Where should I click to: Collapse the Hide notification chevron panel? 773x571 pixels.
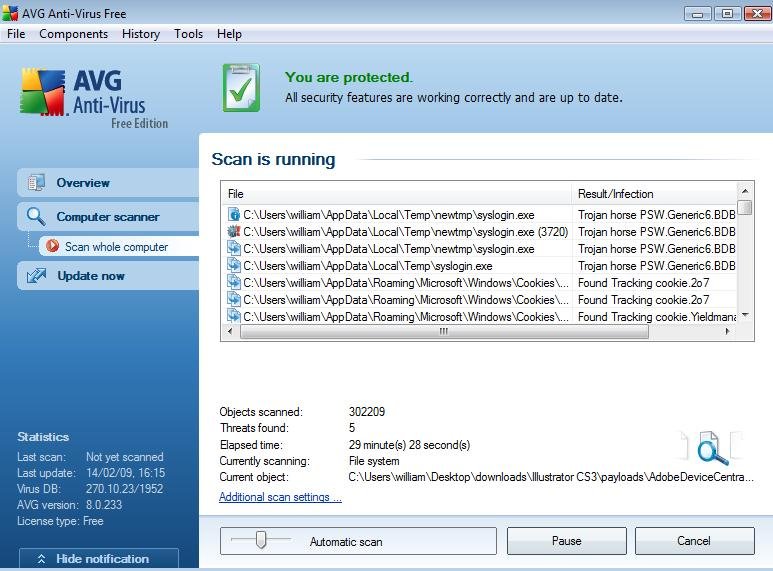[x=98, y=559]
